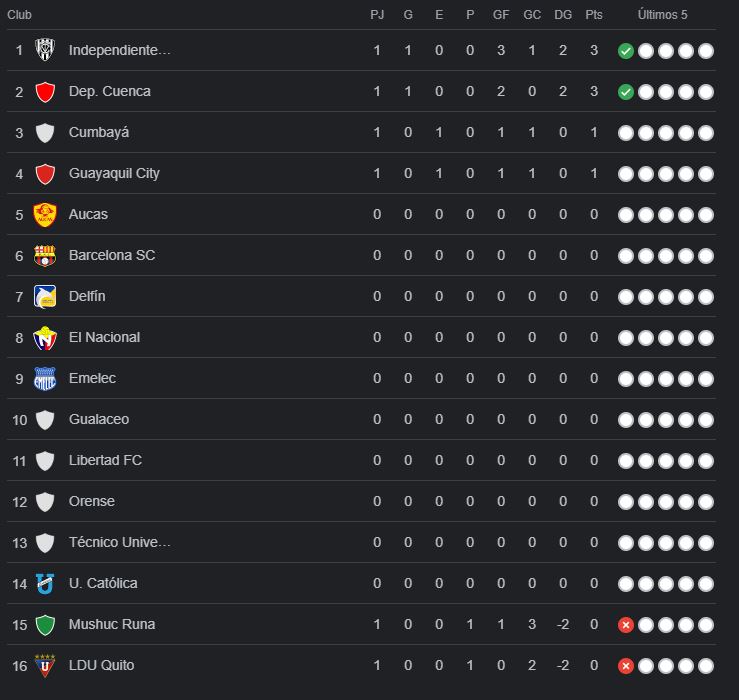This screenshot has width=739, height=700.
Task: Click Mushuc Runa's red loss indicator
Action: coord(626,625)
